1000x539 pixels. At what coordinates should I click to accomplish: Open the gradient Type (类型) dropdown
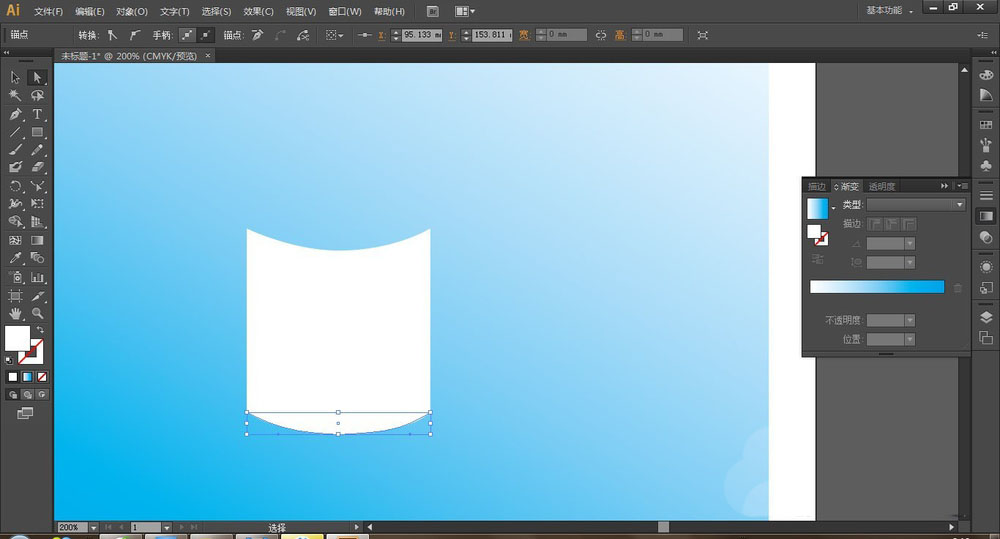[915, 205]
